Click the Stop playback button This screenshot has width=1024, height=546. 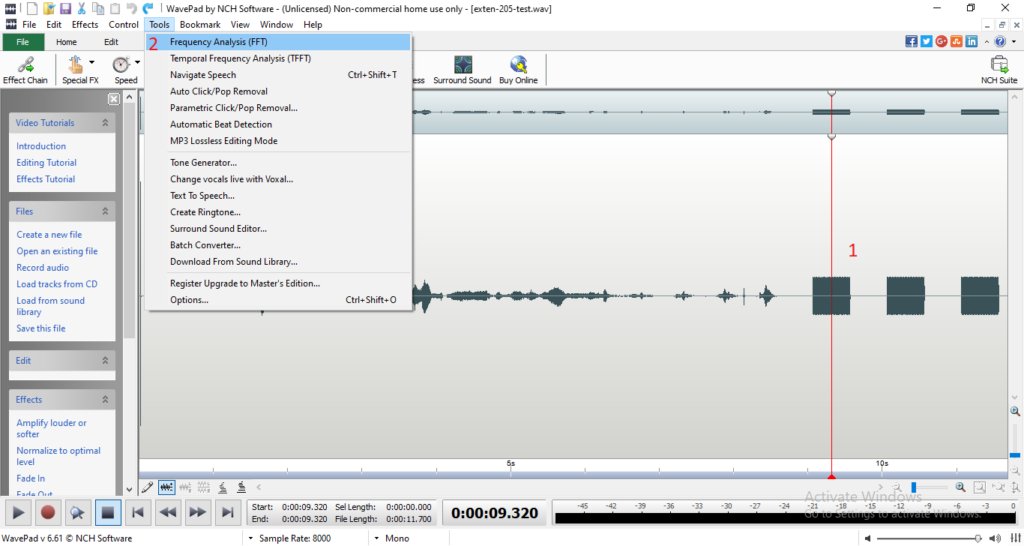click(108, 513)
